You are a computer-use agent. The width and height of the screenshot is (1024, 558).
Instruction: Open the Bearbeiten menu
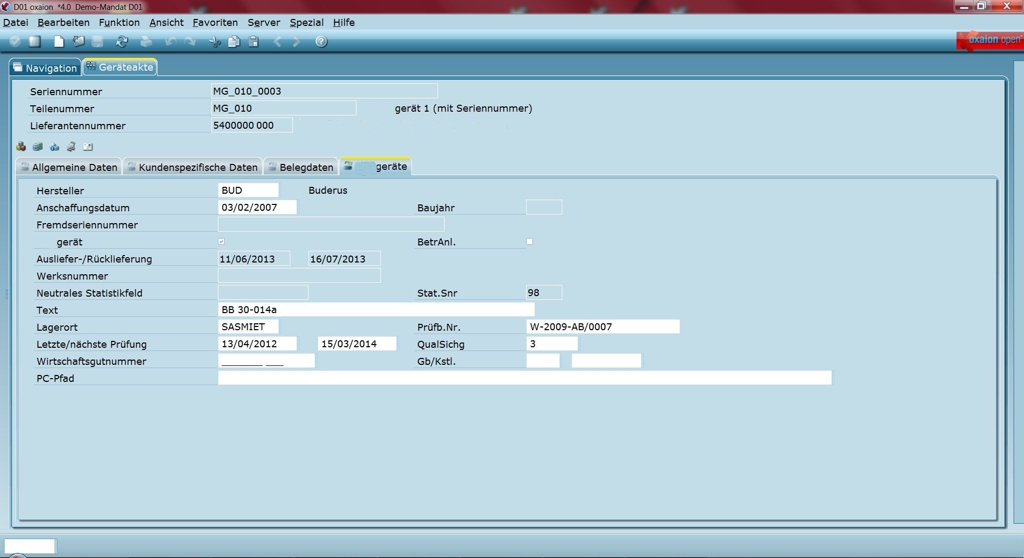(63, 22)
